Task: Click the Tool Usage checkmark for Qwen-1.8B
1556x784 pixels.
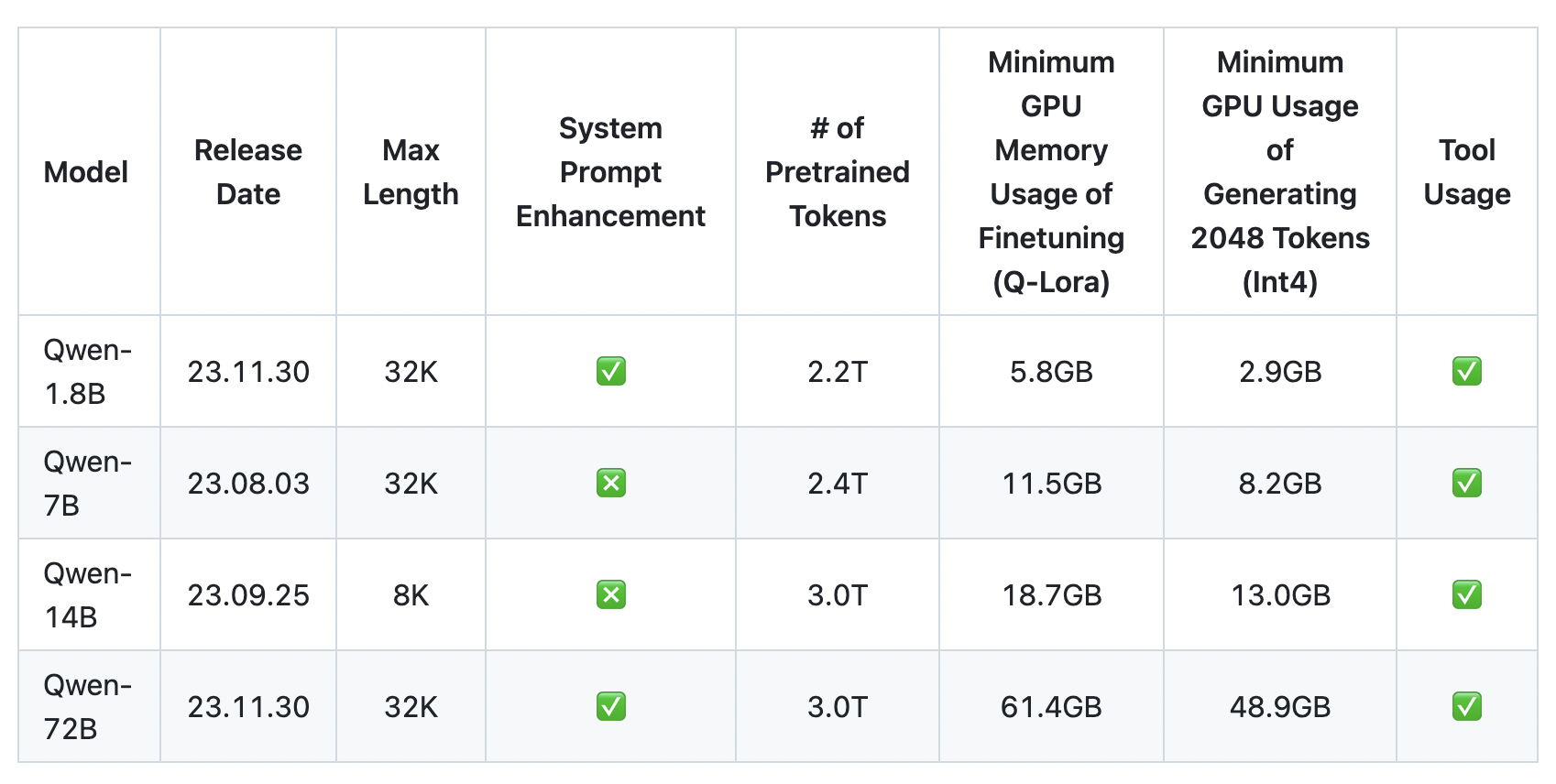Action: tap(1467, 372)
